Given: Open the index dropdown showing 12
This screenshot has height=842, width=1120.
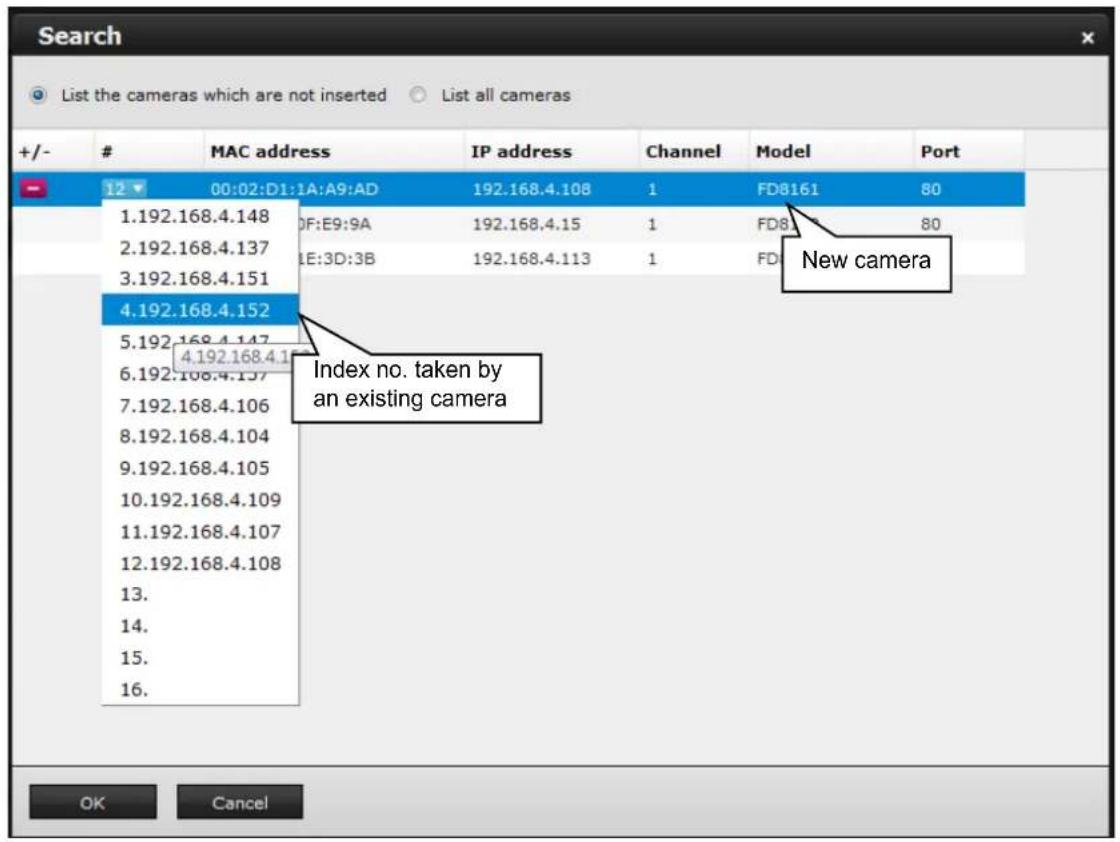Looking at the screenshot, I should (124, 189).
